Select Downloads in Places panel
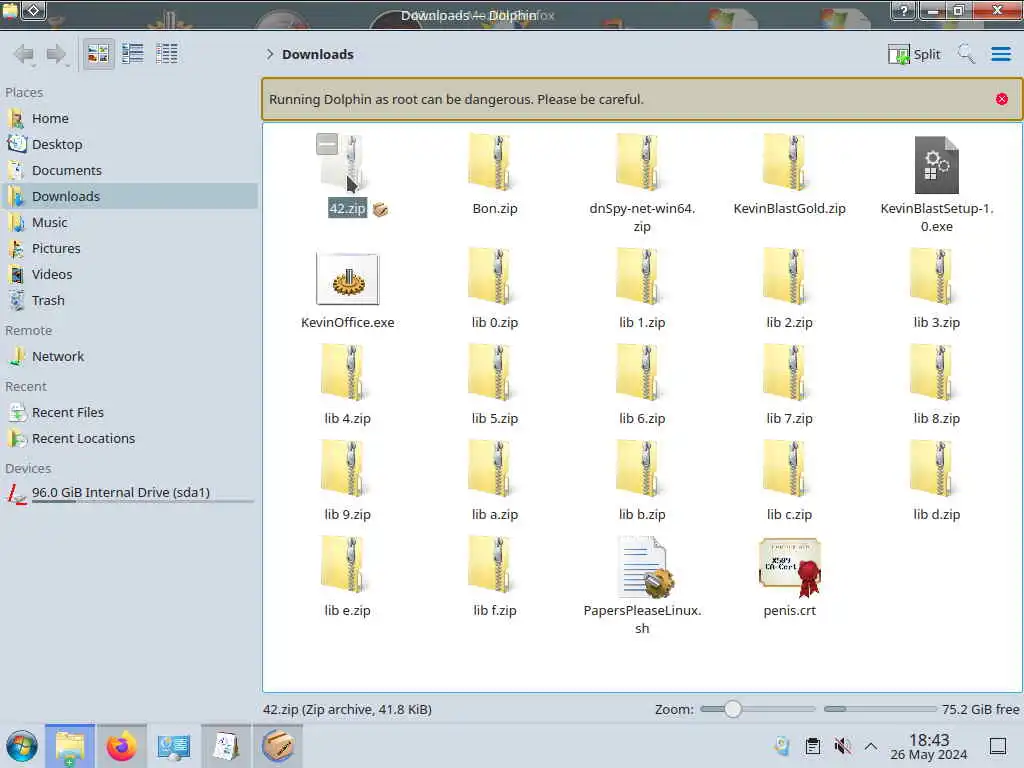The width and height of the screenshot is (1024, 768). click(129, 197)
